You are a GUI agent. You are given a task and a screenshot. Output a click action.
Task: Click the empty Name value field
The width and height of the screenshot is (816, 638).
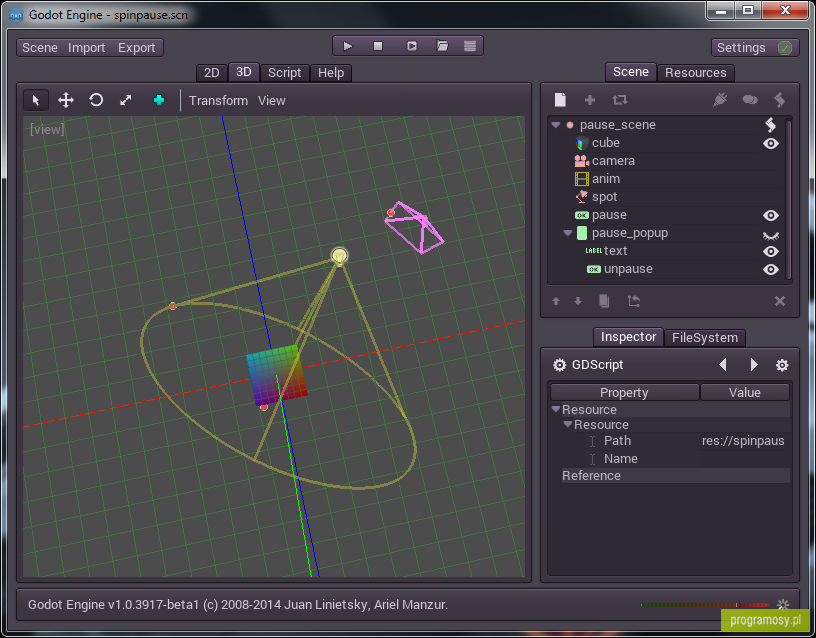pyautogui.click(x=744, y=458)
